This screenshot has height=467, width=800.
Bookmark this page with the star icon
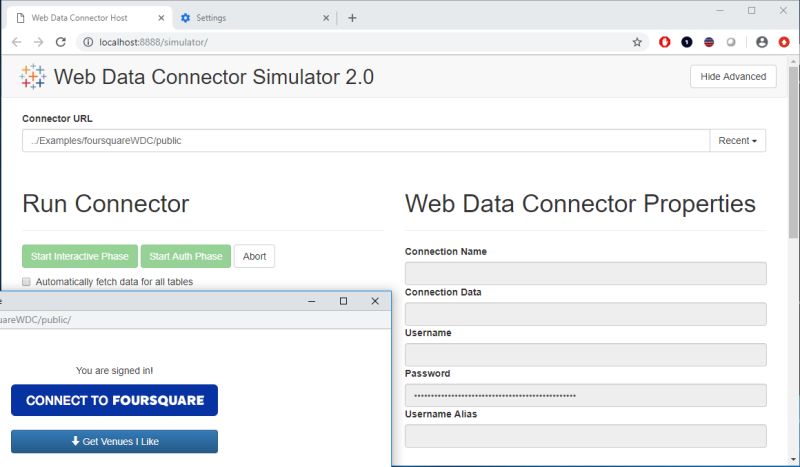click(x=637, y=42)
